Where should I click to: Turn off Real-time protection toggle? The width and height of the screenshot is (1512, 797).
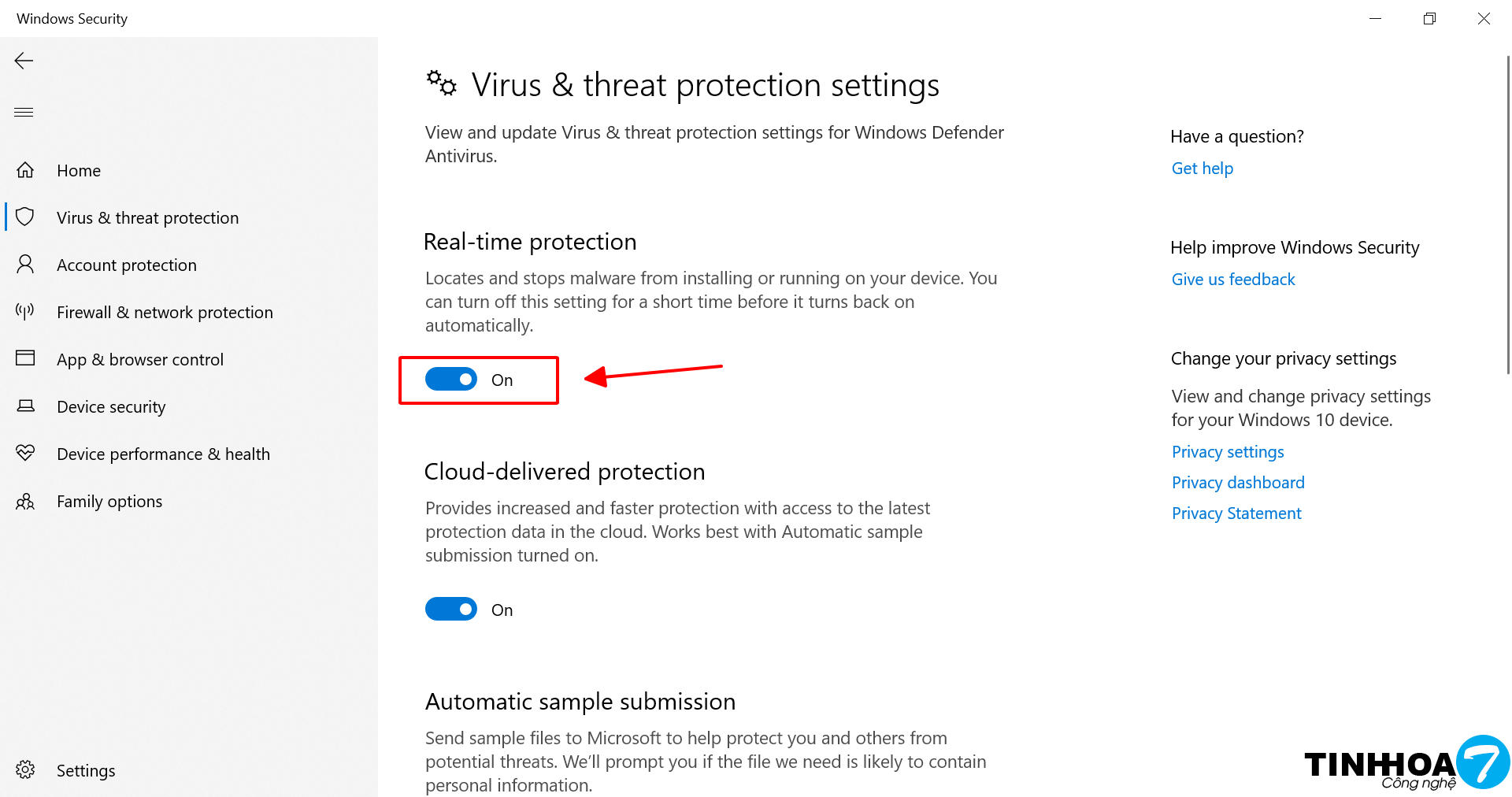click(451, 380)
